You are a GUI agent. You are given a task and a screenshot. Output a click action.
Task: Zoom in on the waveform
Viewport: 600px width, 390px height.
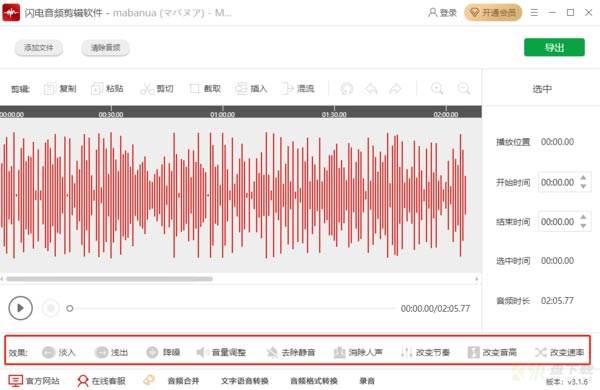437,89
